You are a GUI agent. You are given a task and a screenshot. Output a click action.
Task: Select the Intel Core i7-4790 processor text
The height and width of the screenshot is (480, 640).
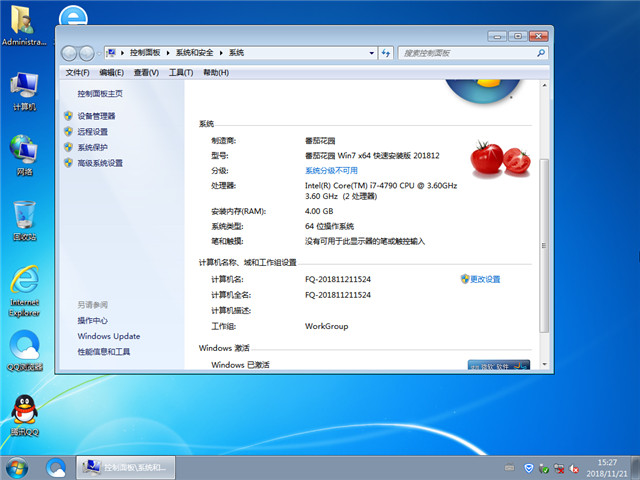pyautogui.click(x=381, y=191)
